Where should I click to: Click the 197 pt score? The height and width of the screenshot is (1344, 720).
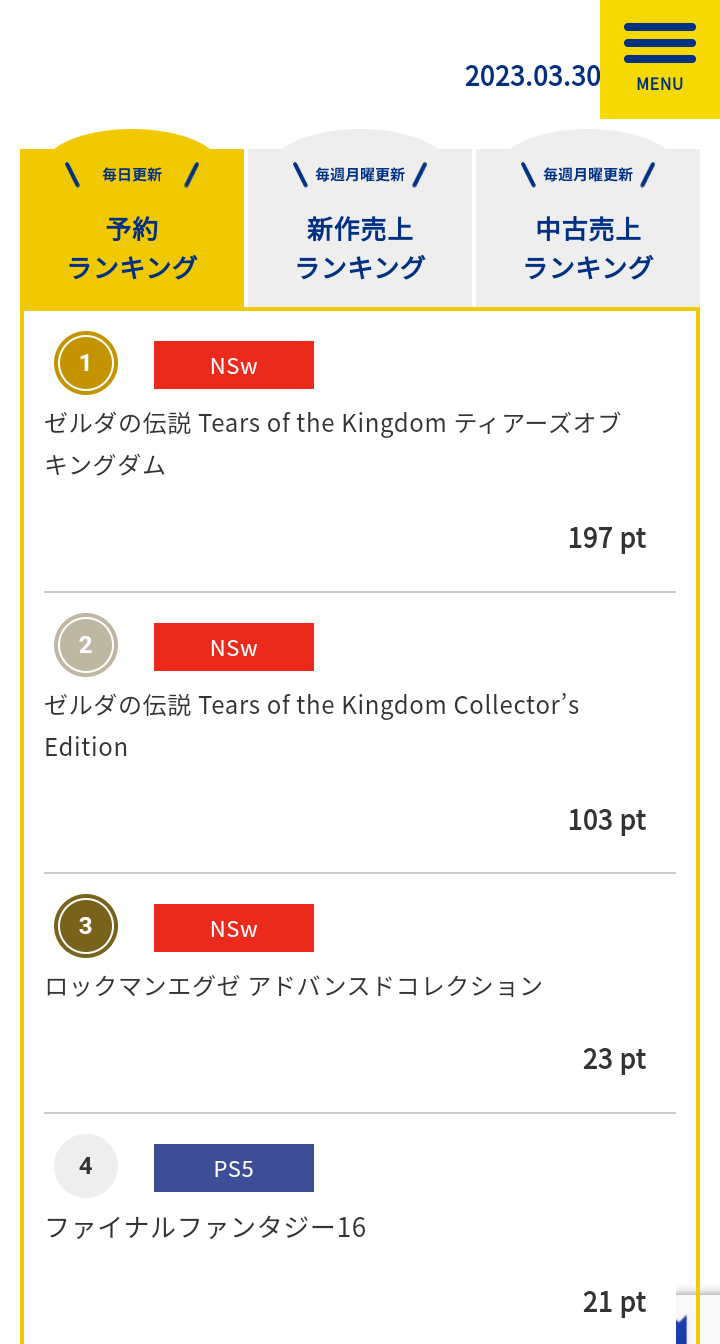pos(607,538)
